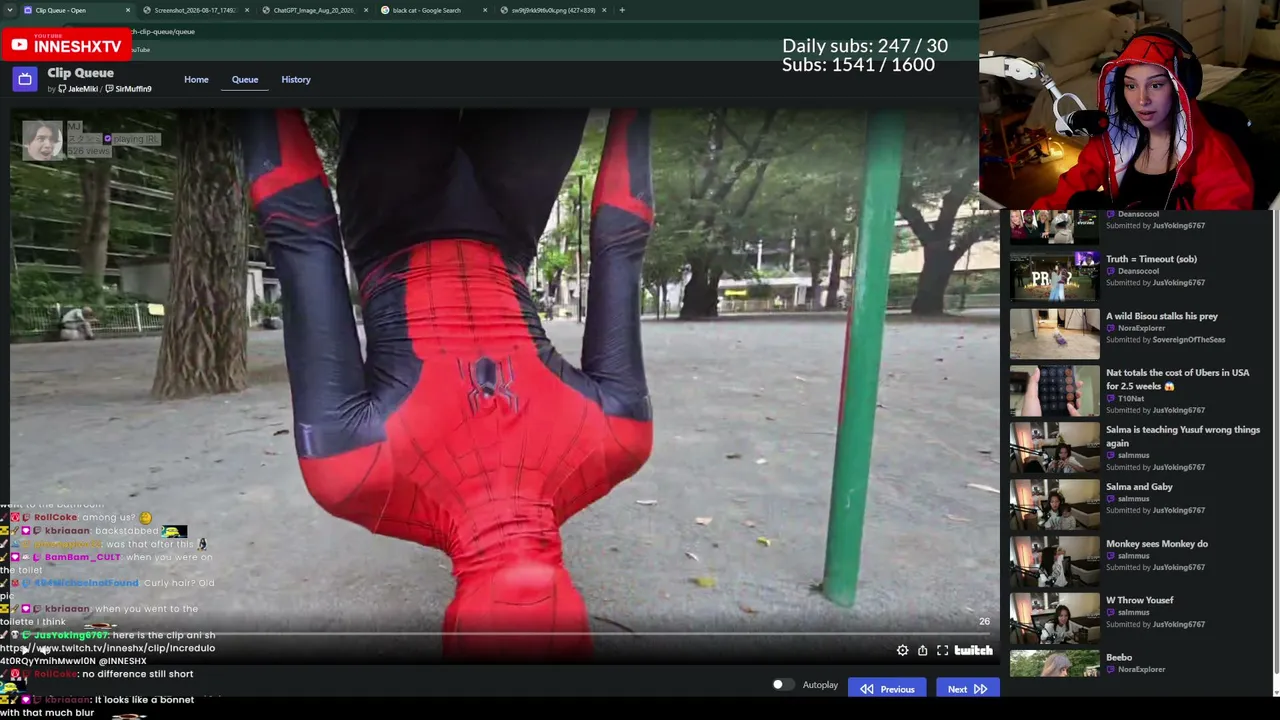Click the title 'Beebo' in the queue
This screenshot has height=720, width=1280.
(x=1119, y=657)
